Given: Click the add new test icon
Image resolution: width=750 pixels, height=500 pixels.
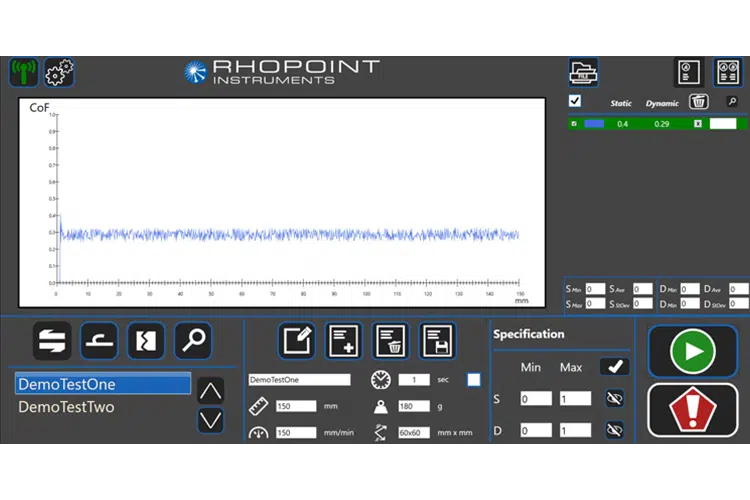Looking at the screenshot, I should tap(343, 341).
